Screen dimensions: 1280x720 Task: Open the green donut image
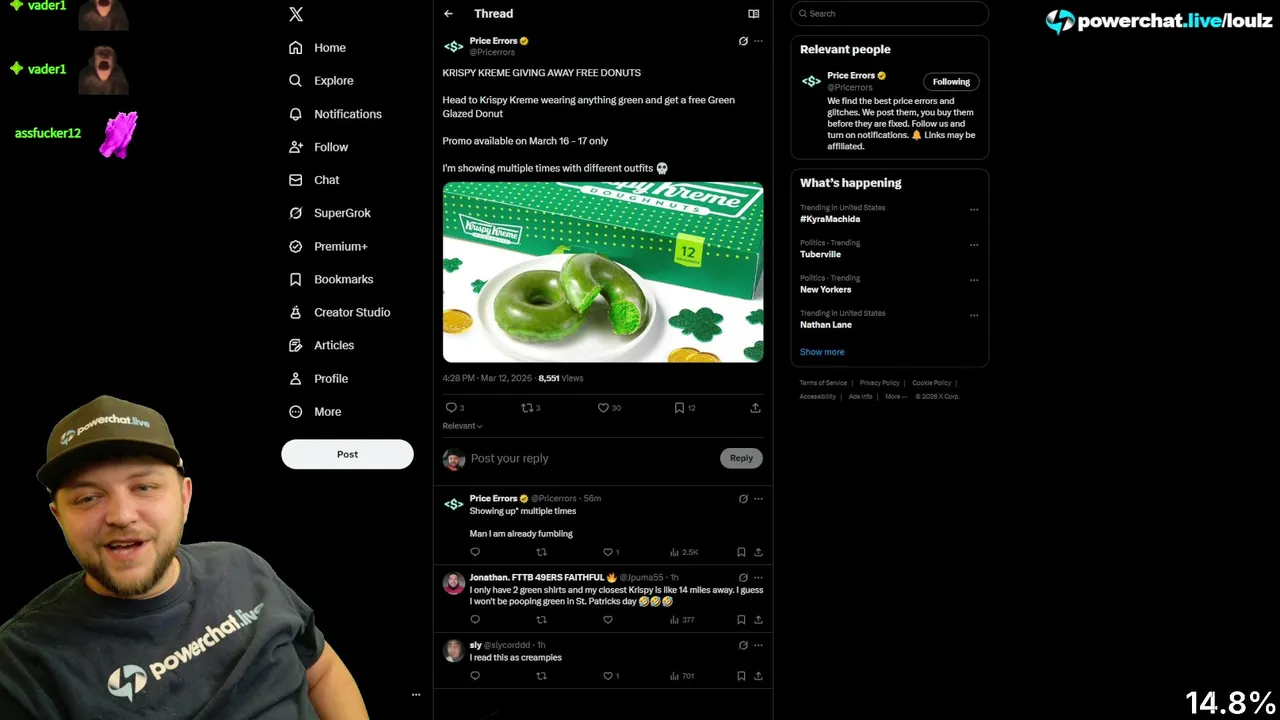pos(603,272)
